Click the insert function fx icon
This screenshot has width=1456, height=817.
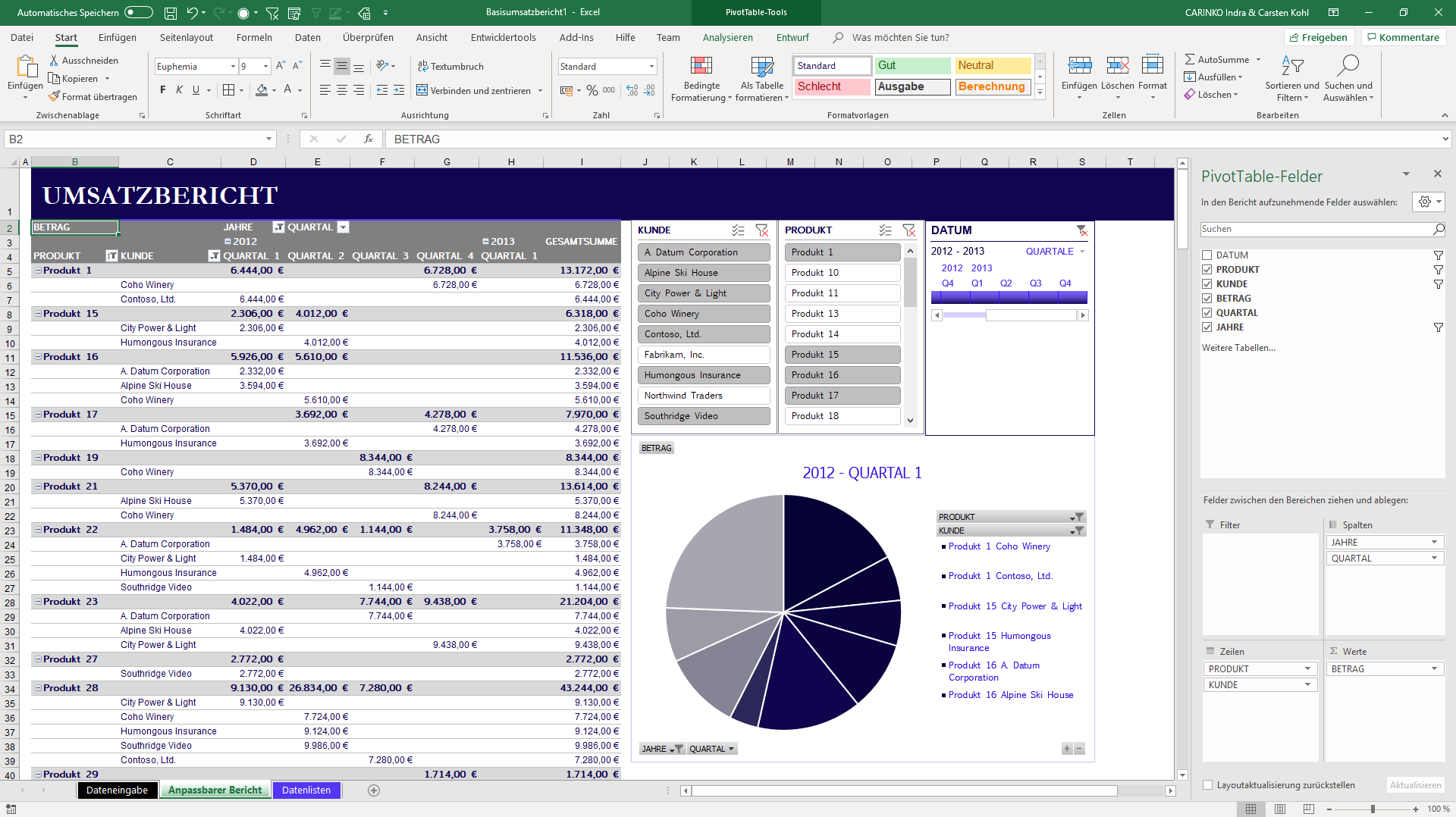[369, 139]
